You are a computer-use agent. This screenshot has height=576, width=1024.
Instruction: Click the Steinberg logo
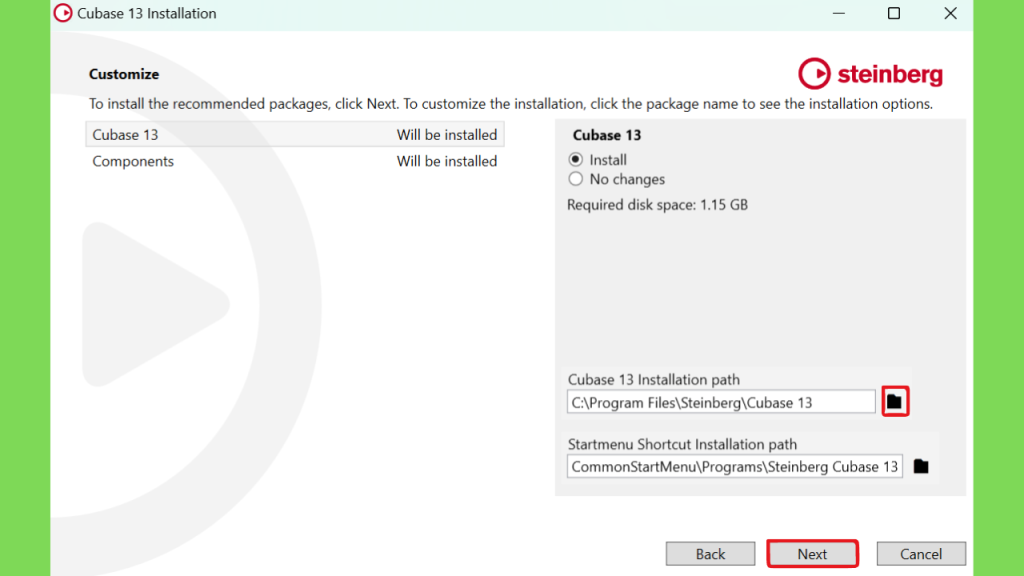(871, 74)
